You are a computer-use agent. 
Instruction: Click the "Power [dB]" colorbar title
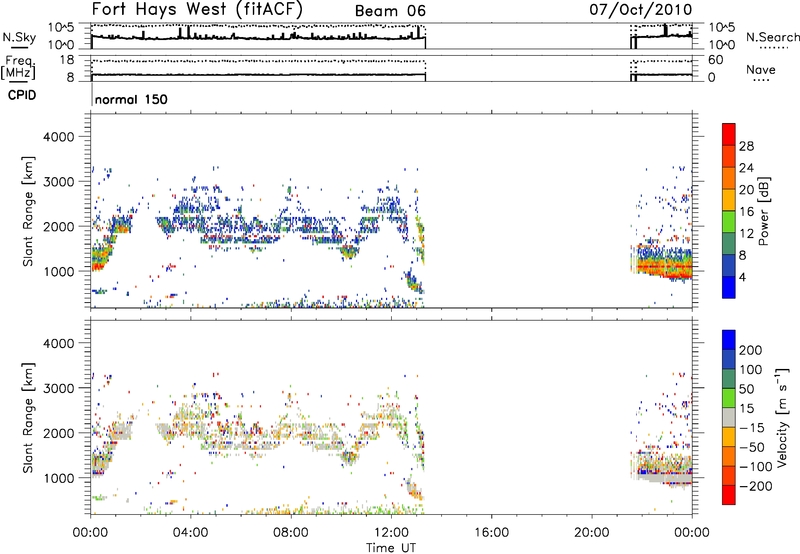click(x=764, y=211)
